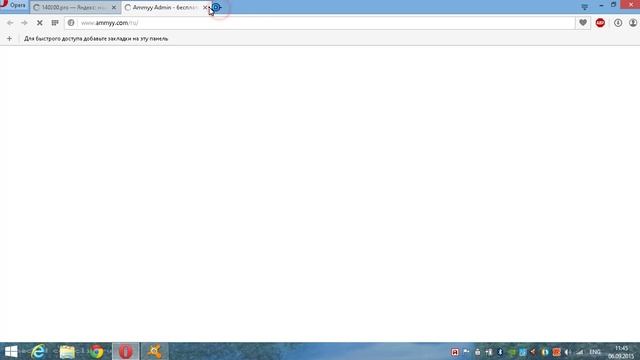
Task: Go back to previous page
Action: [10, 23]
